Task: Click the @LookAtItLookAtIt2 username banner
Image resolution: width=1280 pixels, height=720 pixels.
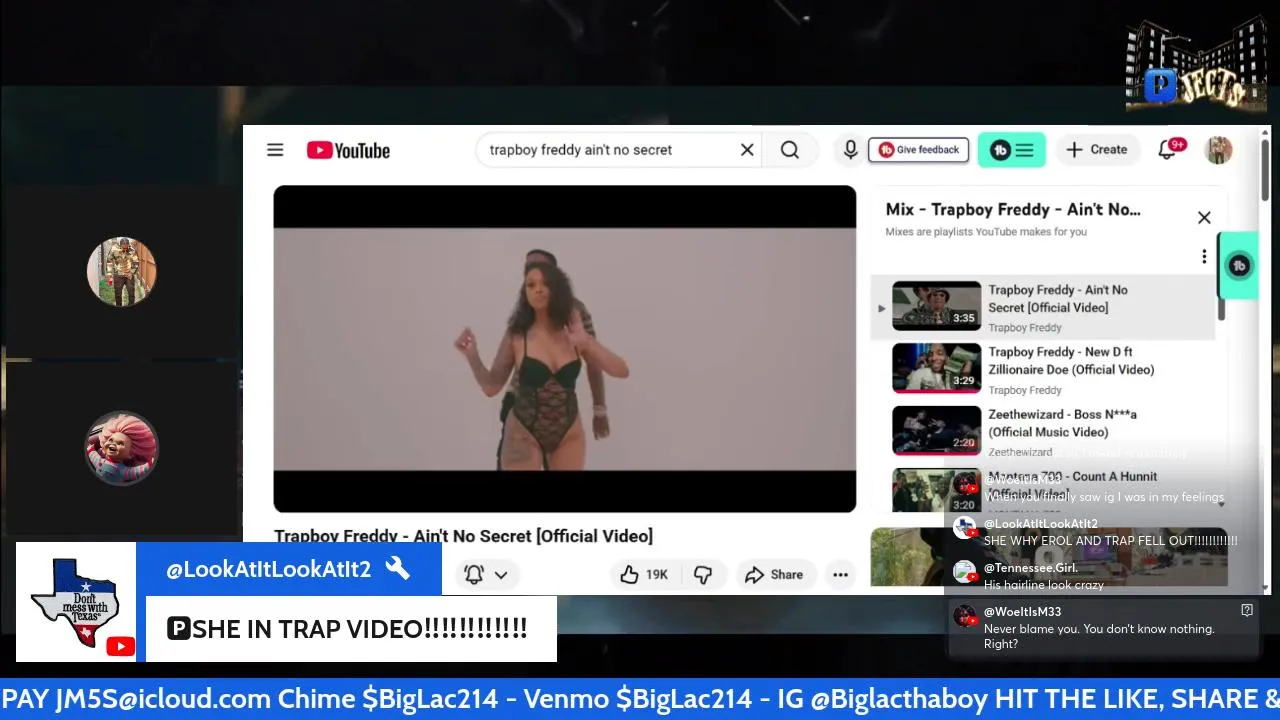Action: coord(268,569)
